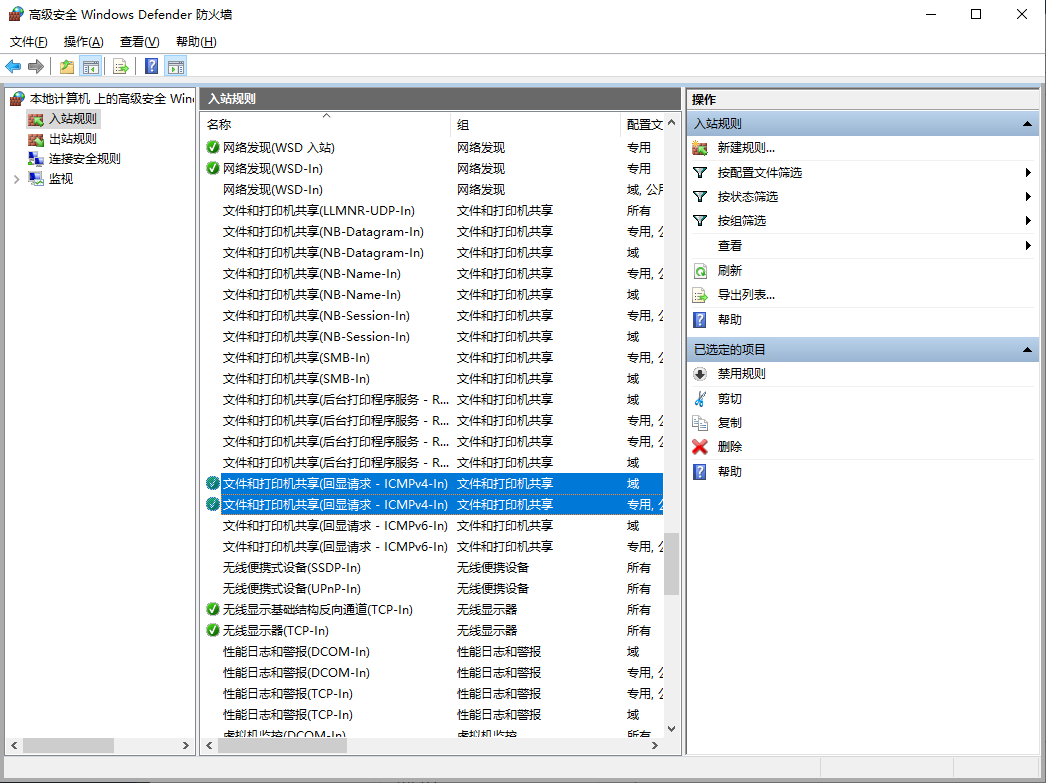The width and height of the screenshot is (1046, 783).
Task: Click the 按状态筛选 funnel icon
Action: pyautogui.click(x=700, y=197)
